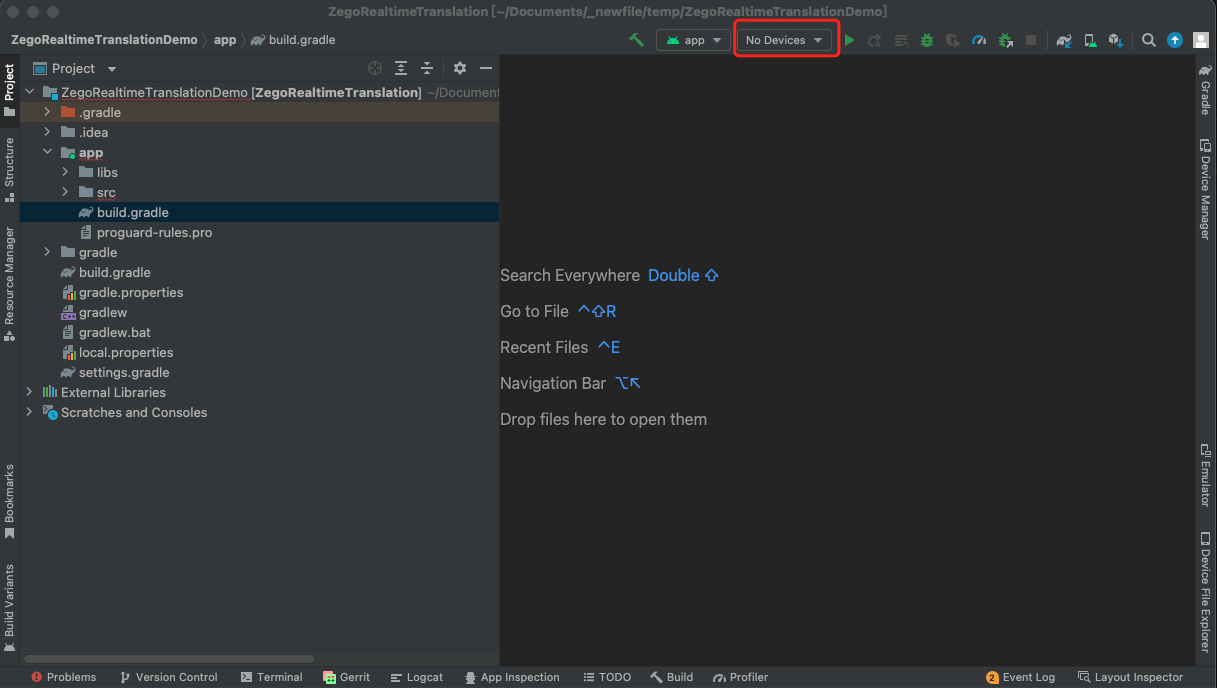The image size is (1217, 688).
Task: Select the highlighted build.gradle under app
Action: click(259, 212)
